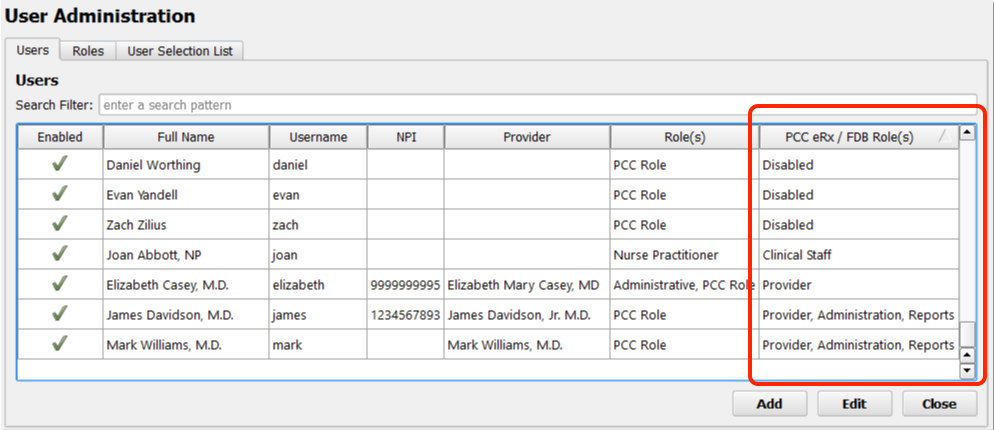
Task: Click Zach Zilius's Disabled eRx cell
Action: click(x=859, y=225)
